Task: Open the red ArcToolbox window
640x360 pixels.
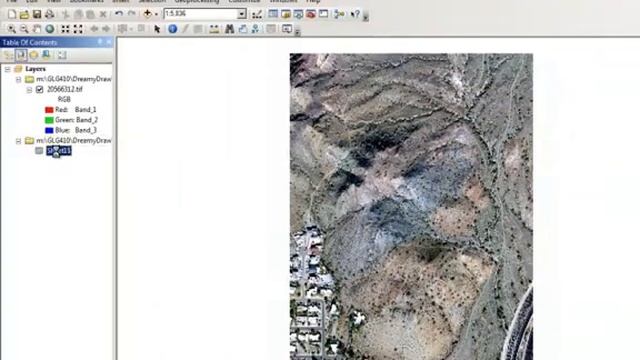Action: coord(311,14)
